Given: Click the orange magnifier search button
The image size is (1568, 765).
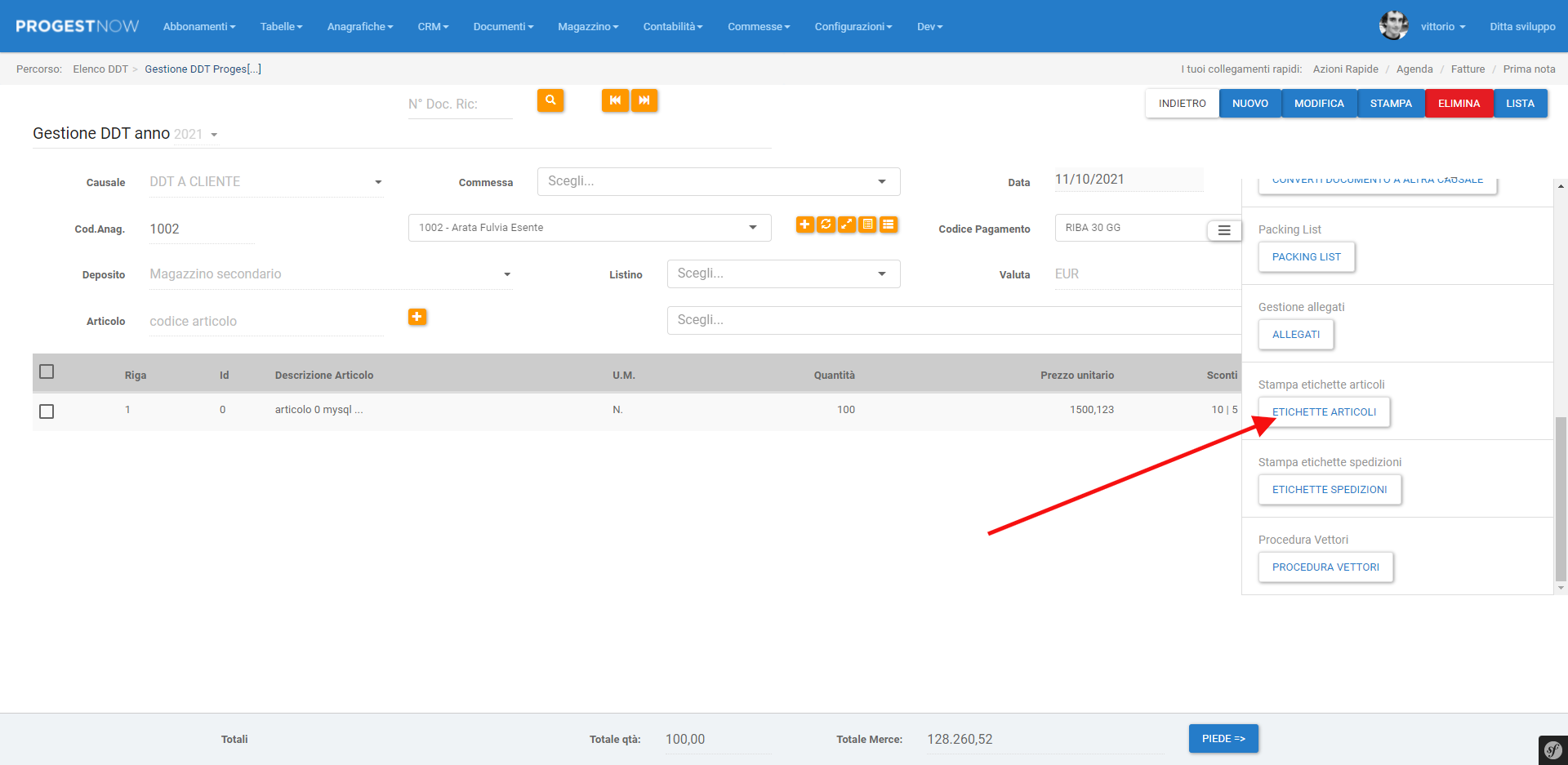Looking at the screenshot, I should click(x=550, y=100).
